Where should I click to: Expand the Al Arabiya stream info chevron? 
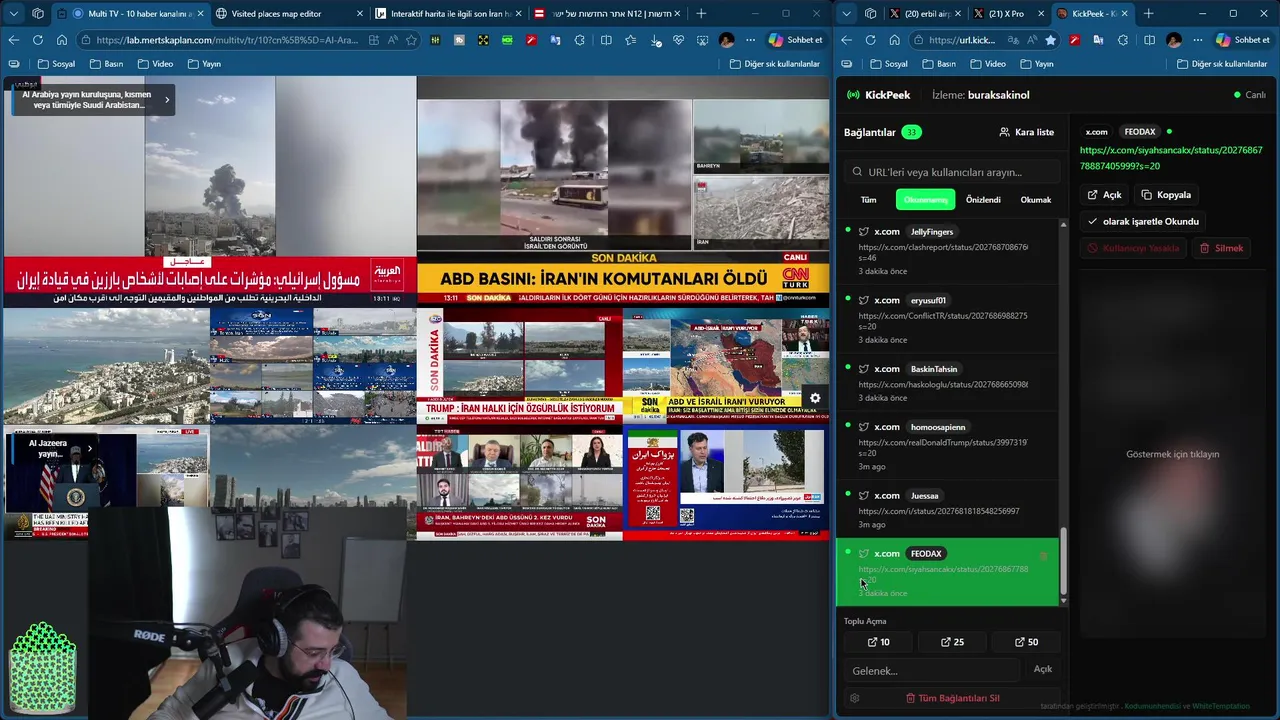tap(167, 99)
